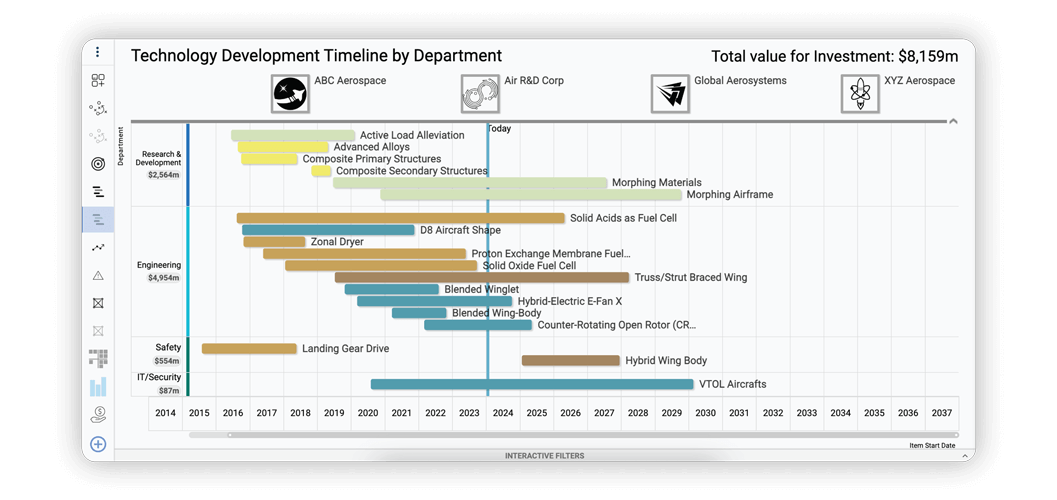Click the VTOL Aircrafts timeline bar
1057x500 pixels.
tap(531, 384)
